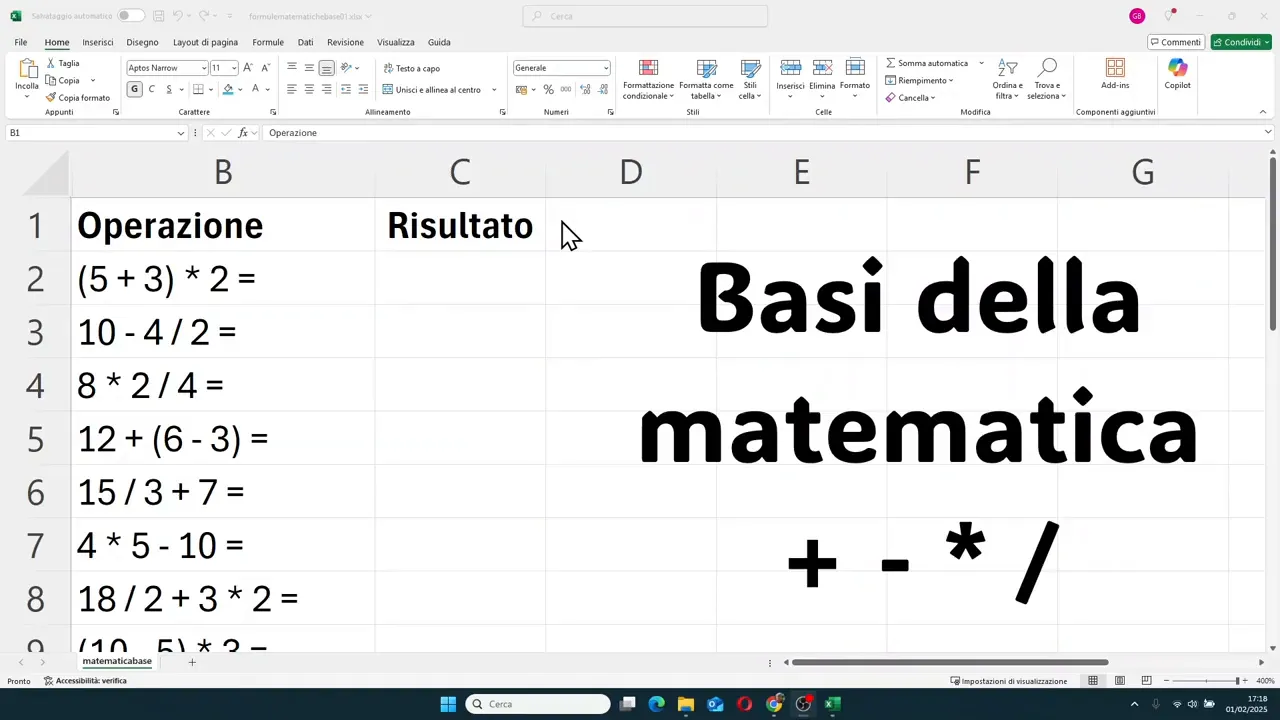Click the increase decimal icon
This screenshot has width=1280, height=720.
tap(585, 89)
